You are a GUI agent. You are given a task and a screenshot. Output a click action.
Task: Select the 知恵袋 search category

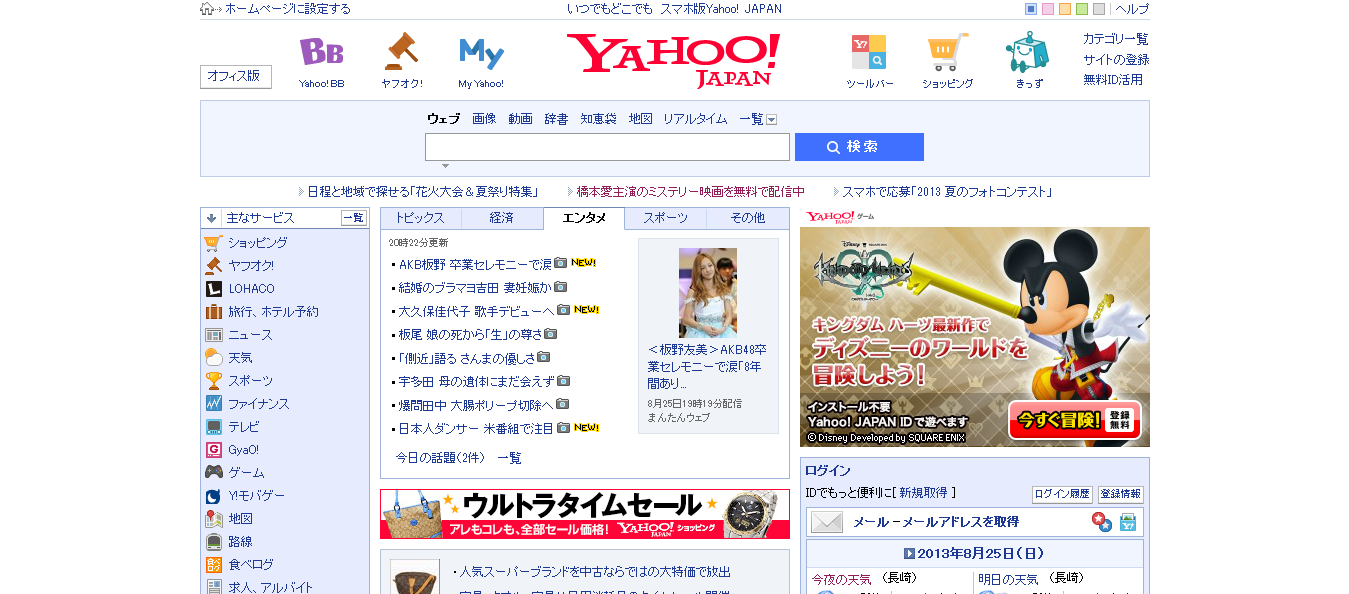click(x=598, y=119)
